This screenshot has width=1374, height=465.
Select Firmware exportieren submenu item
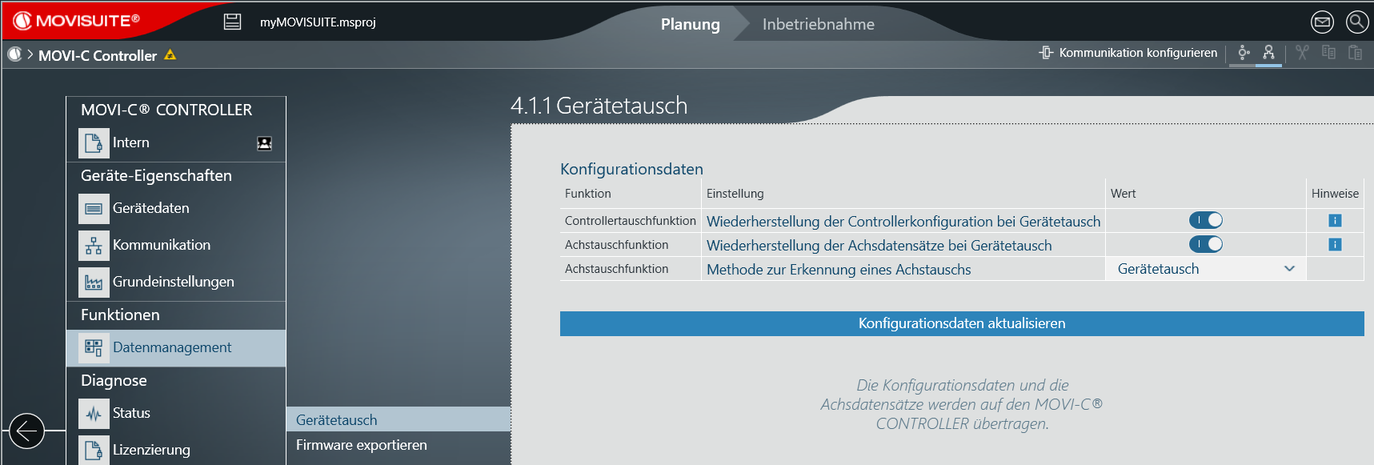coord(361,445)
